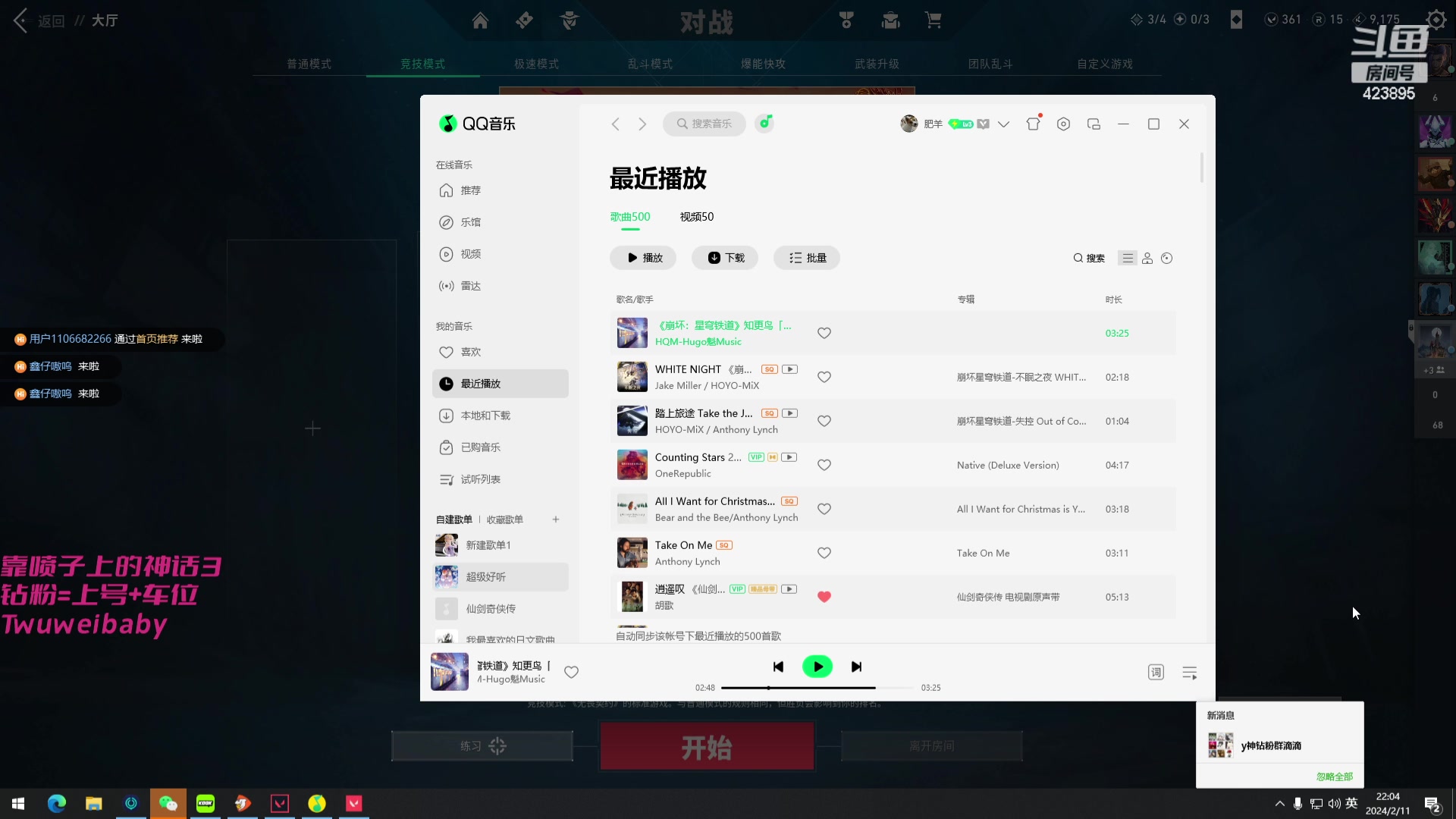The width and height of the screenshot is (1456, 819).
Task: Like the Counting Stars song
Action: pyautogui.click(x=824, y=465)
